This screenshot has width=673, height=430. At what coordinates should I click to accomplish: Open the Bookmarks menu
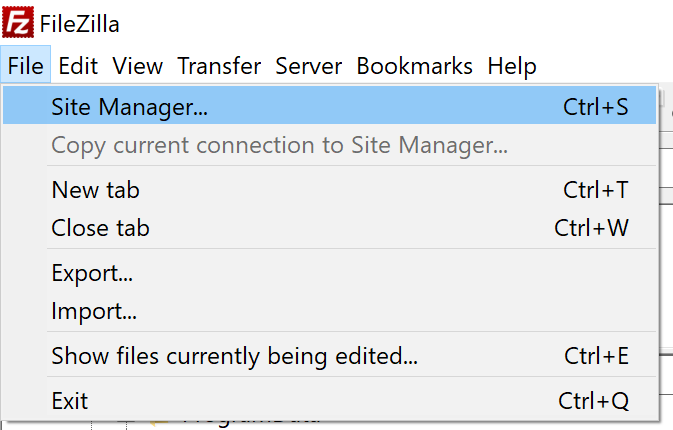[x=415, y=66]
